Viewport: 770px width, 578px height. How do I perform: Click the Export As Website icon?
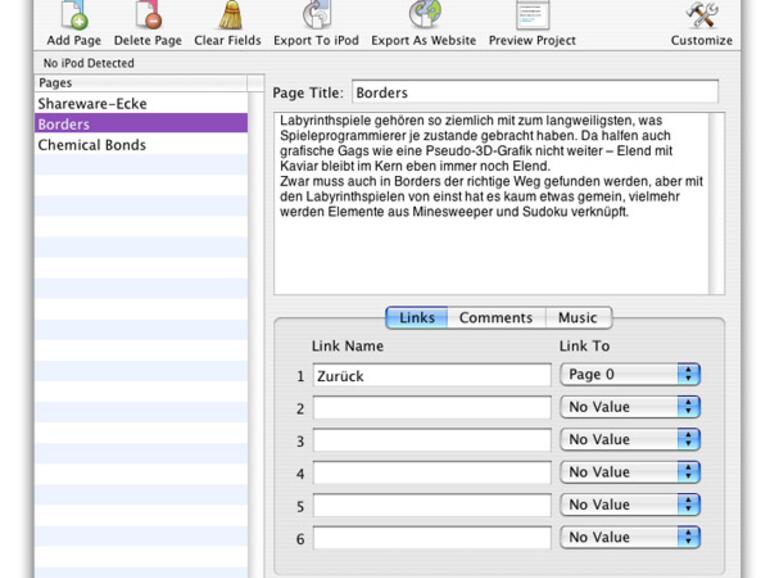click(x=424, y=17)
